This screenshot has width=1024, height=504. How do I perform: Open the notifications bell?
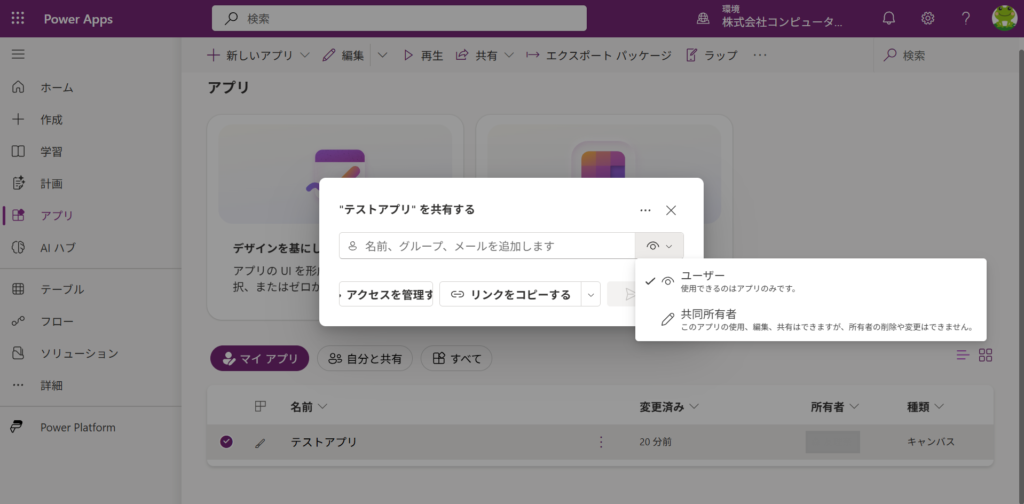tap(889, 19)
